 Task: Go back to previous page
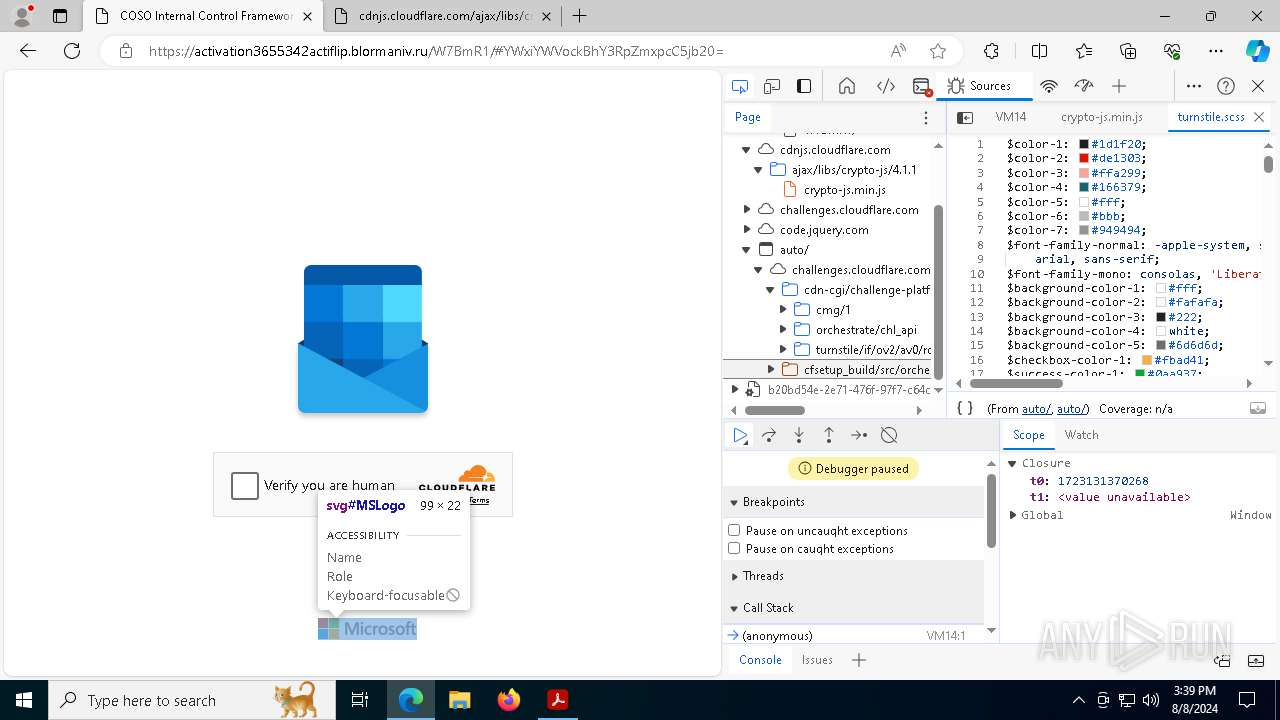(x=28, y=51)
